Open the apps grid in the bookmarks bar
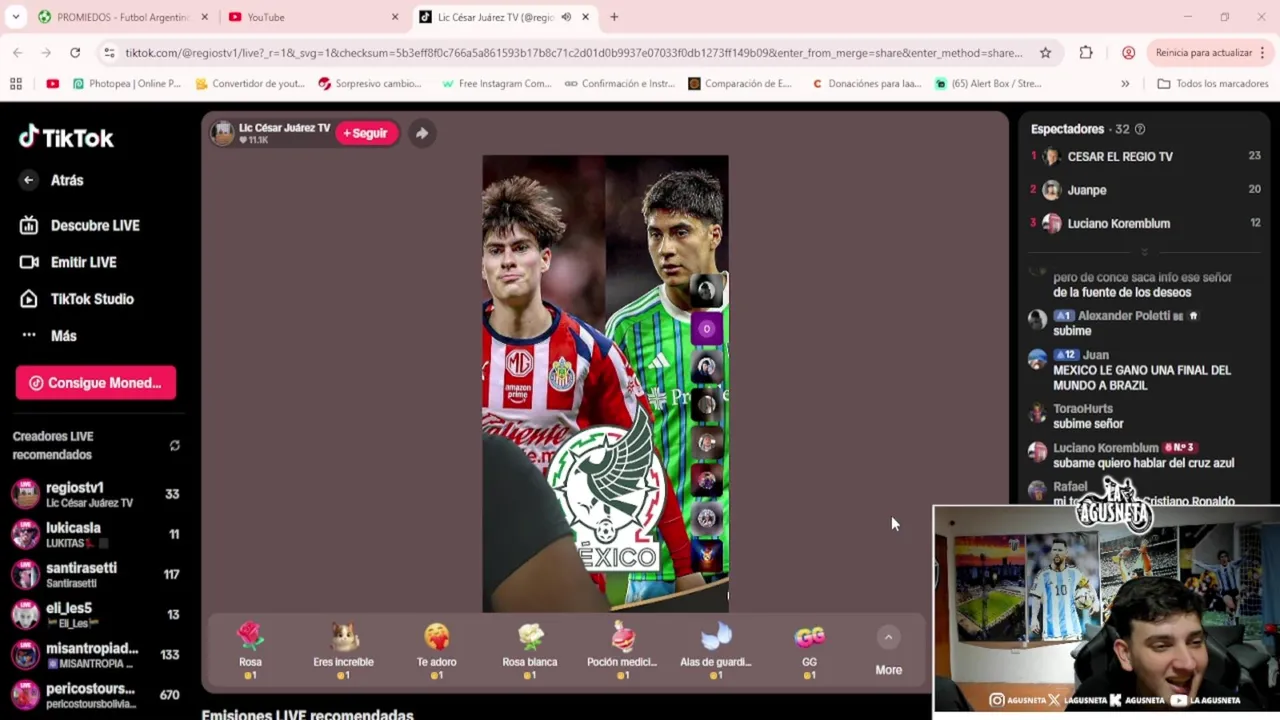The height and width of the screenshot is (720, 1280). pyautogui.click(x=15, y=84)
